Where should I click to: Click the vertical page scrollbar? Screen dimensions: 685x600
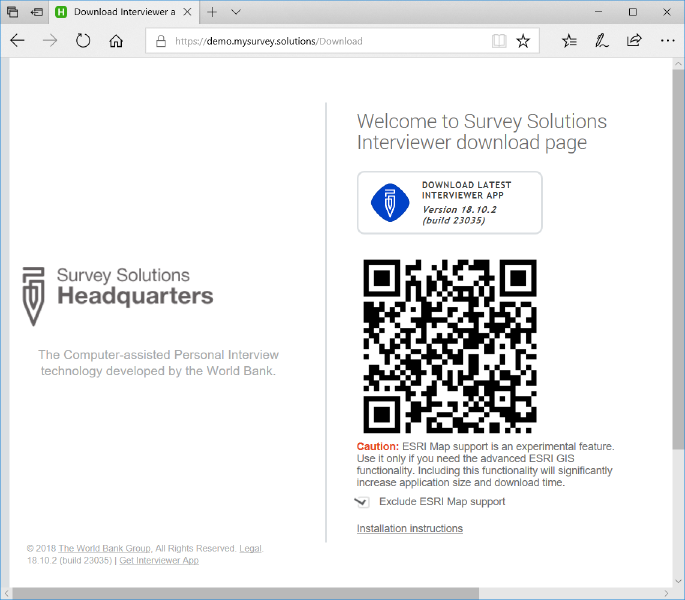coord(679,300)
